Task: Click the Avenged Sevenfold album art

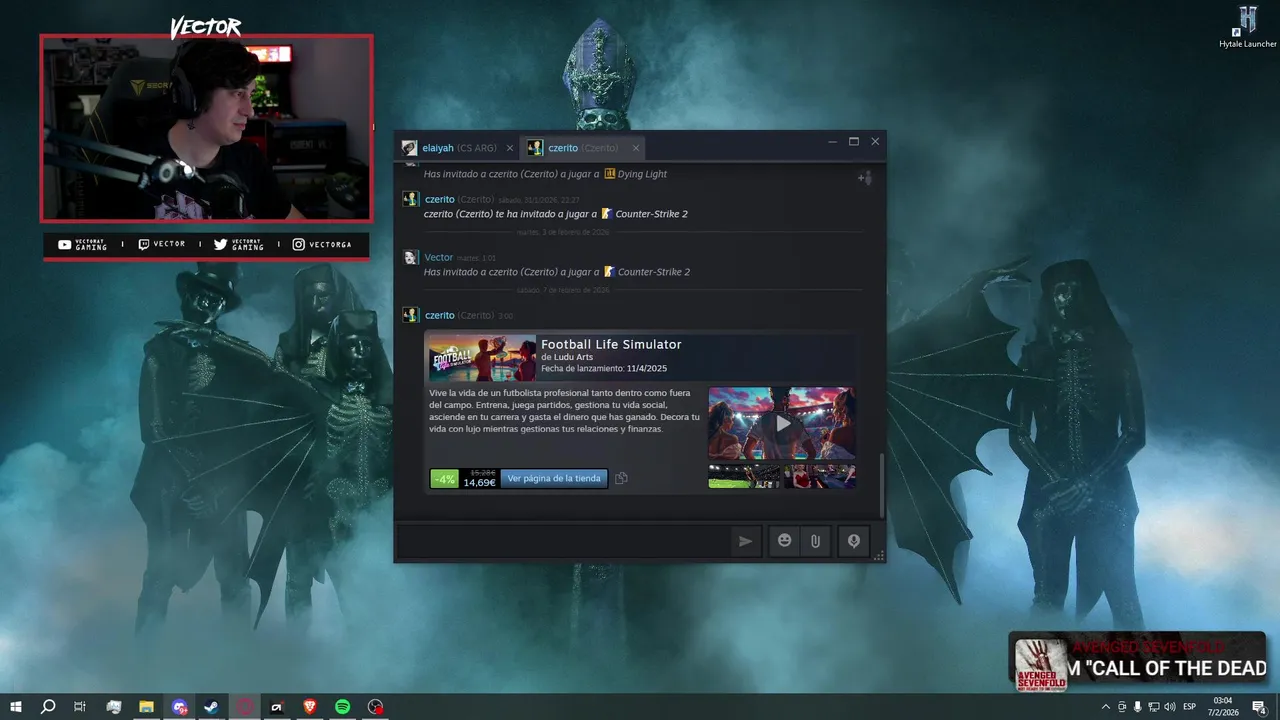Action: point(1040,663)
